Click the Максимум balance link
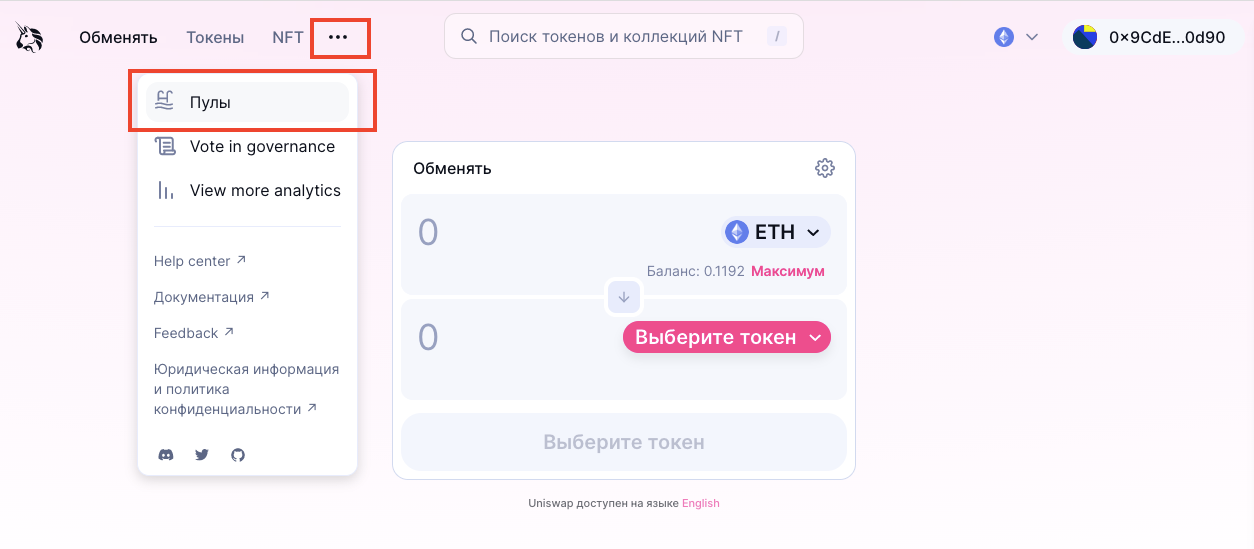Viewport: 1254px width, 549px height. pyautogui.click(x=788, y=271)
